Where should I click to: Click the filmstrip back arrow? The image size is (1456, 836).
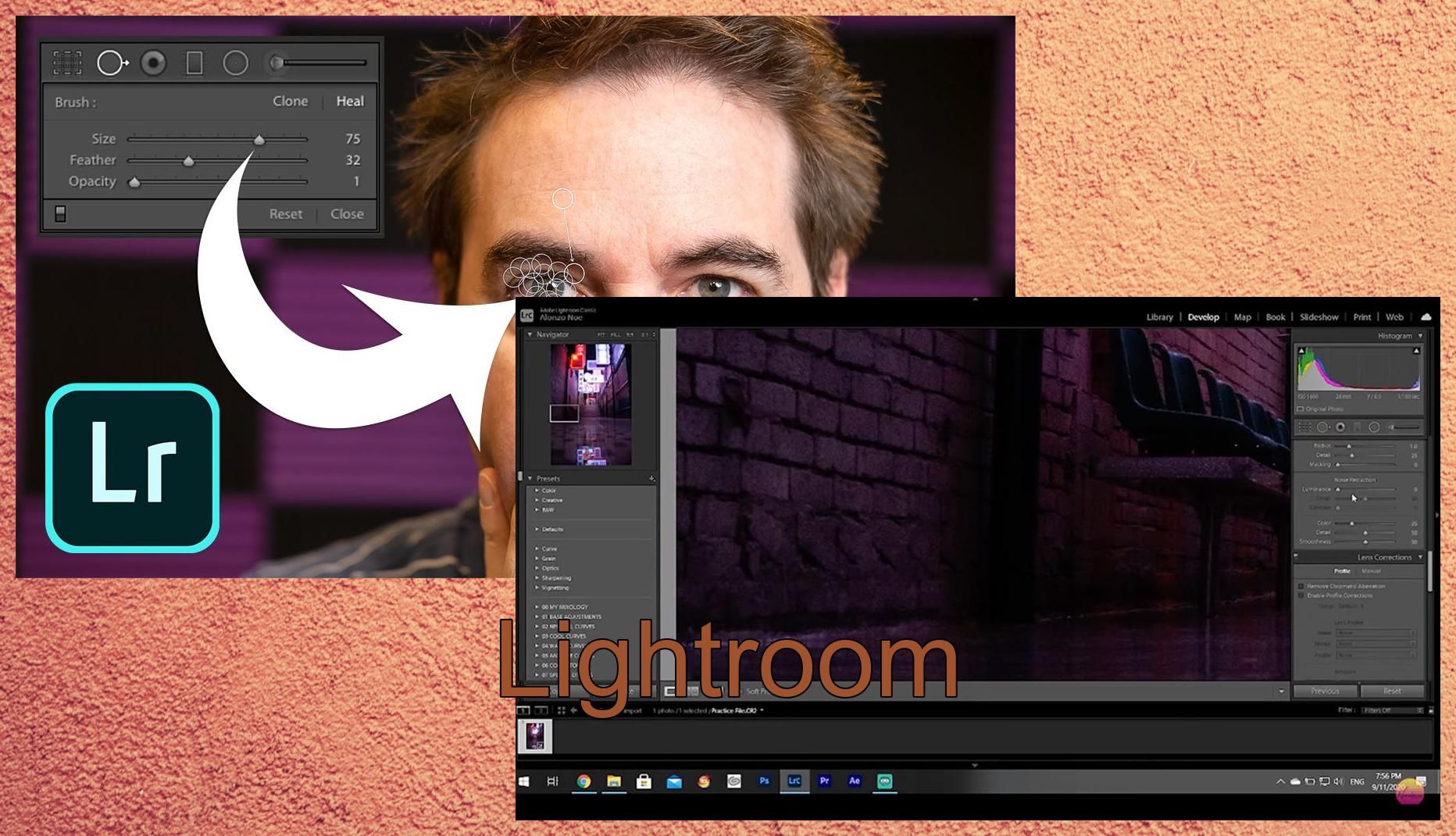[574, 710]
